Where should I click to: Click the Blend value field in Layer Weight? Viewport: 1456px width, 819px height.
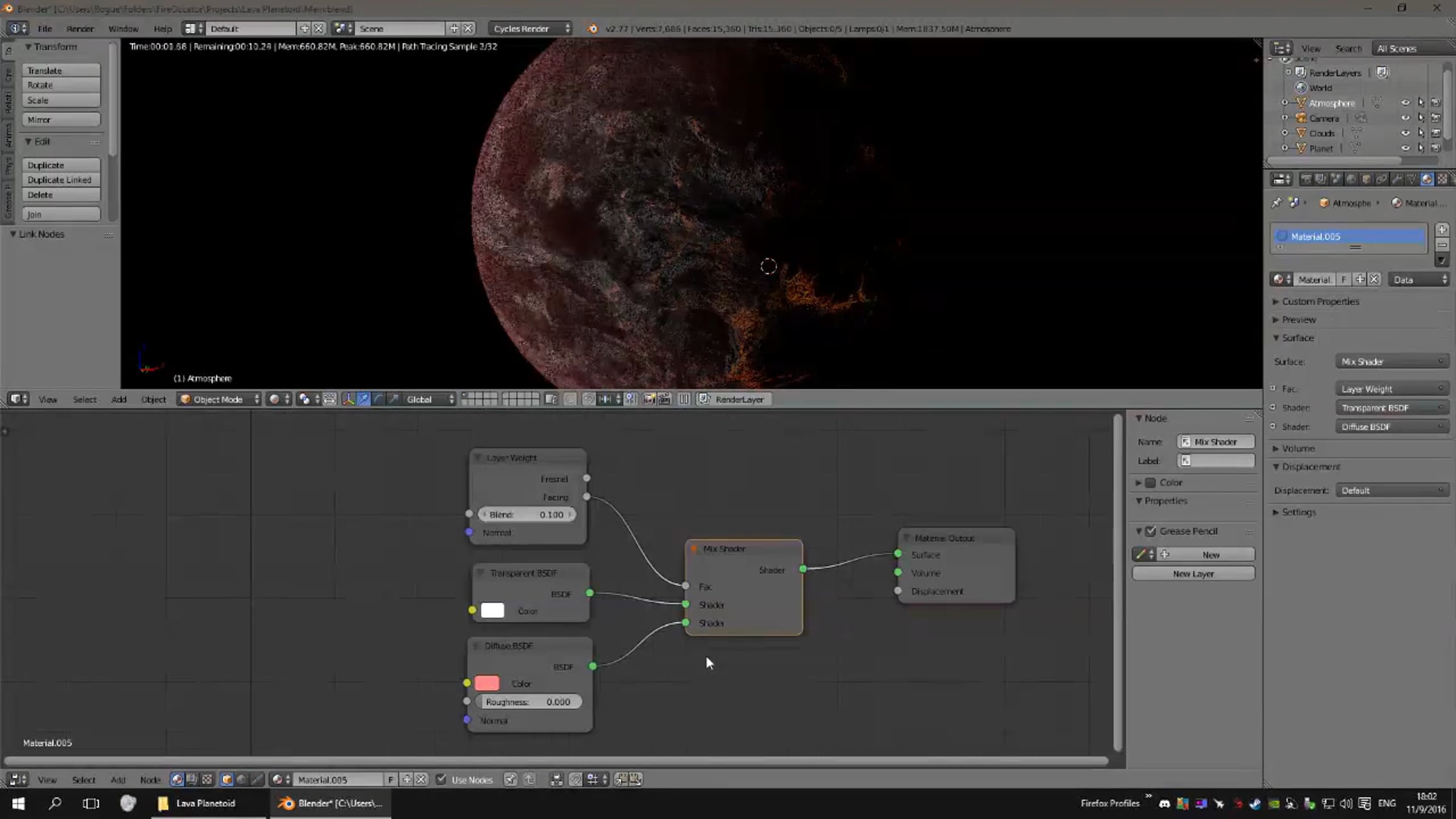click(527, 515)
